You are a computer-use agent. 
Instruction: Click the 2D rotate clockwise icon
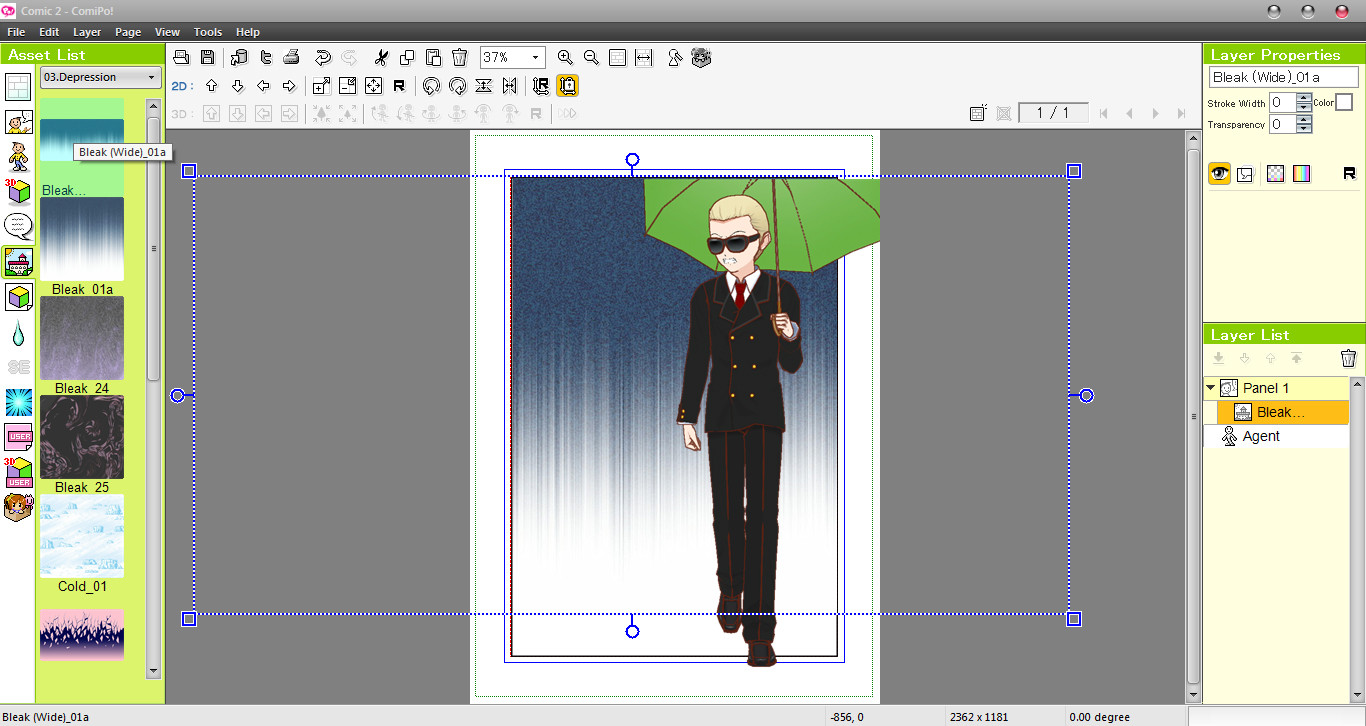[457, 86]
